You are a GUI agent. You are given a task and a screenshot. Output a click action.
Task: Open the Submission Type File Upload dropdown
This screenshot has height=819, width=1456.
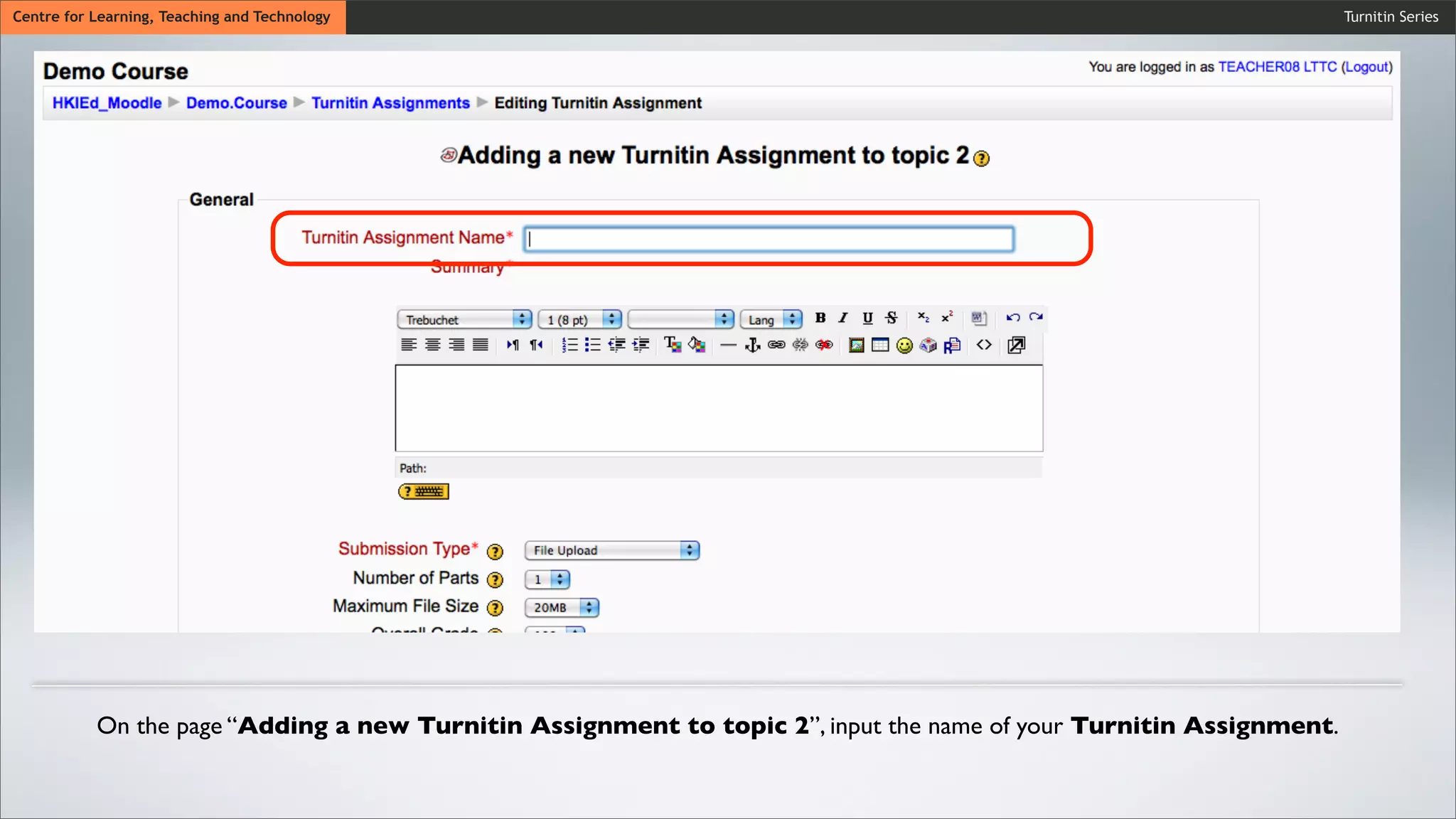tap(611, 550)
